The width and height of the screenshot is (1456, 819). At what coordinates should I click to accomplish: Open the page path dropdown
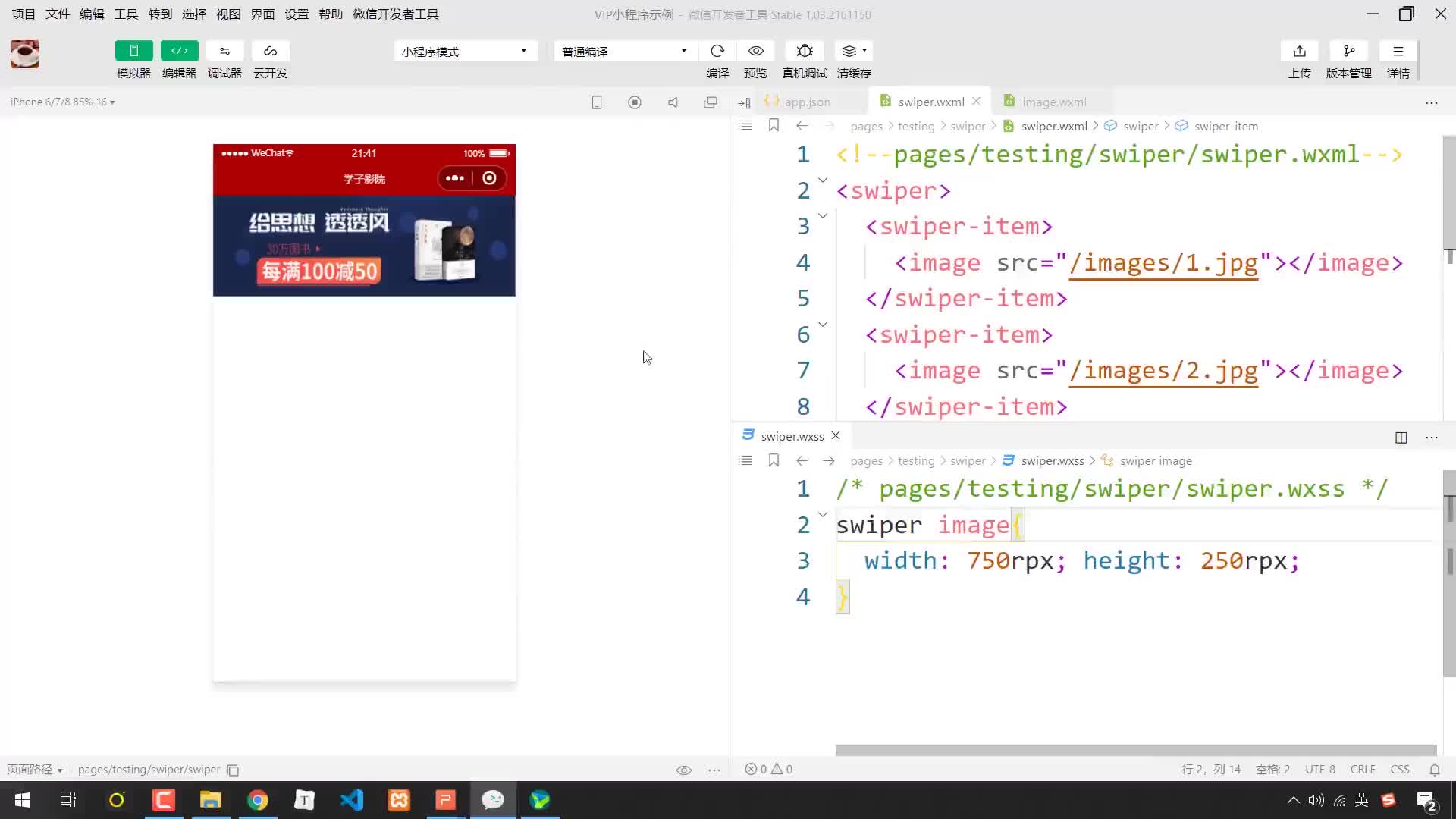[x=35, y=769]
